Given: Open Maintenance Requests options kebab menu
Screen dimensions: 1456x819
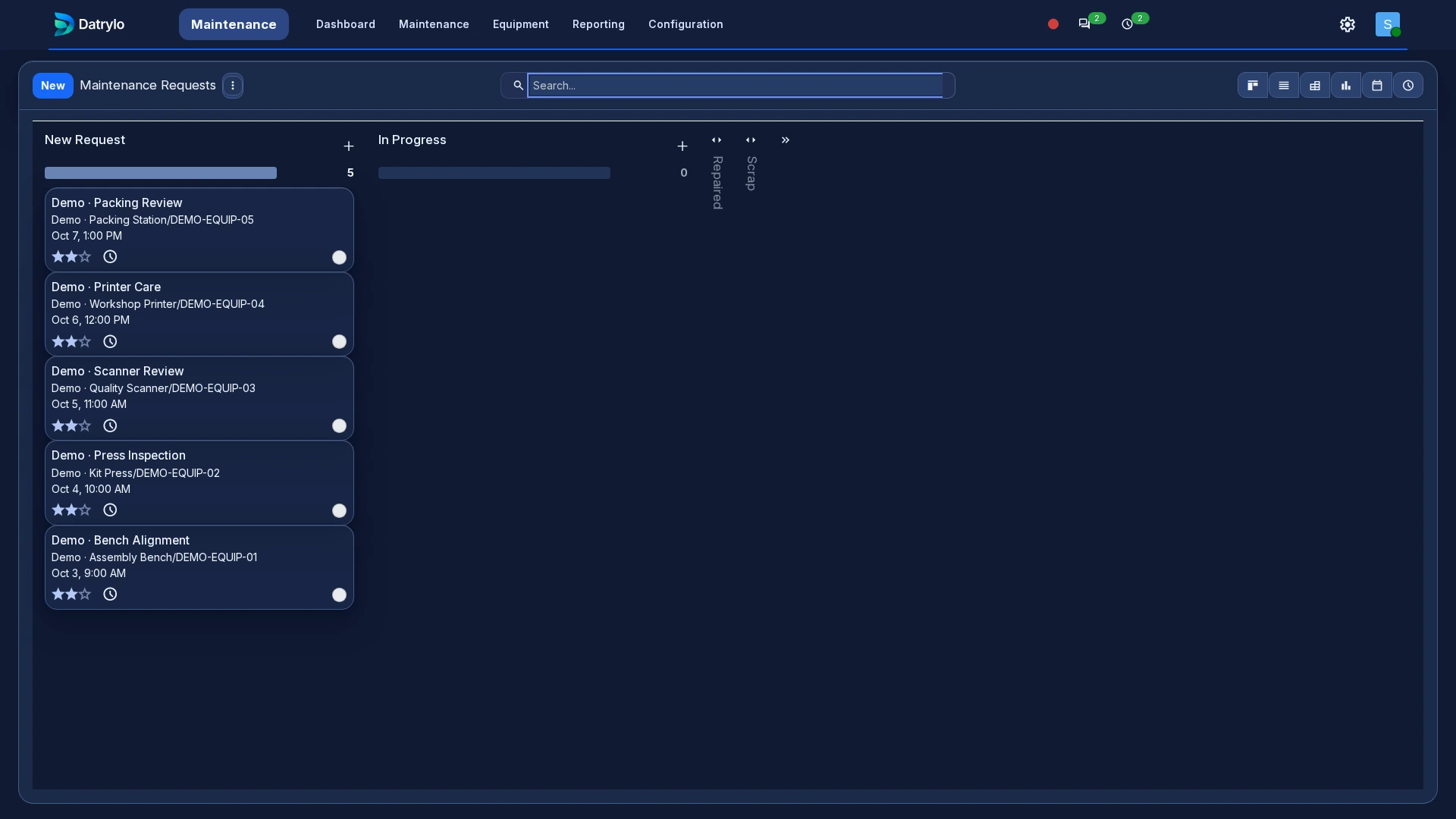Looking at the screenshot, I should click(x=233, y=86).
